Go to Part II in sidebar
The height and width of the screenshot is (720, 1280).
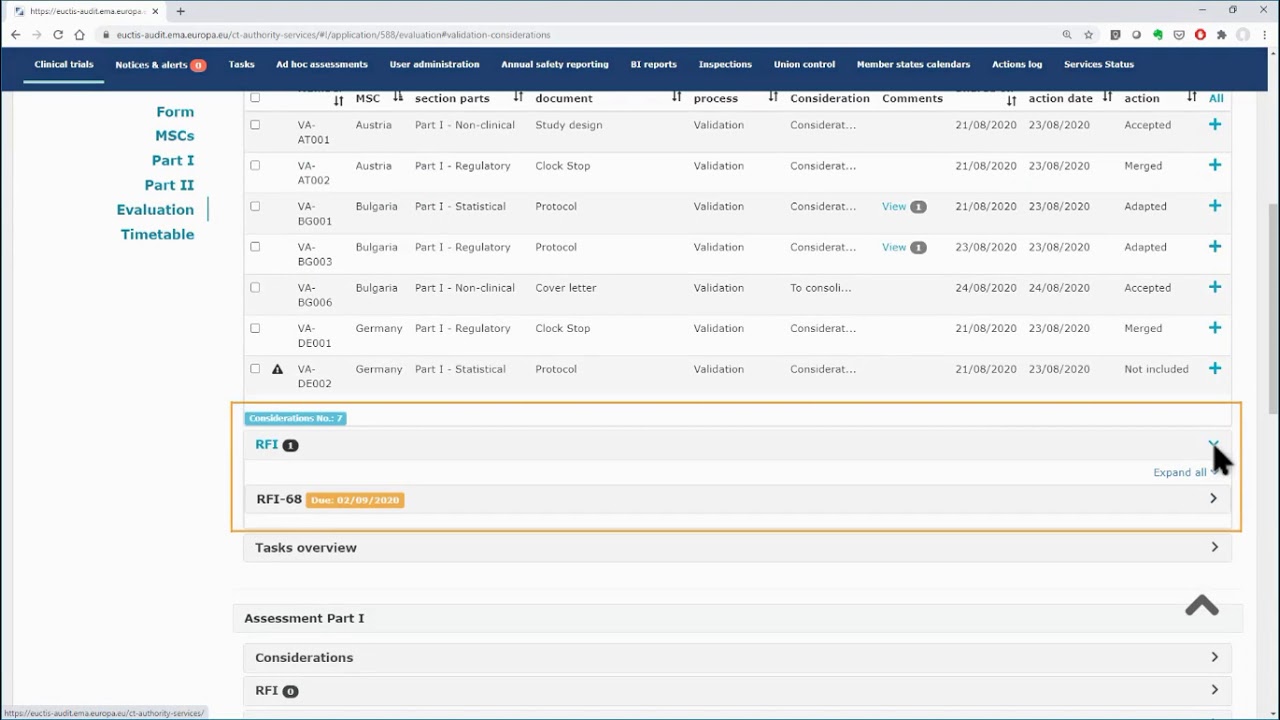point(169,185)
